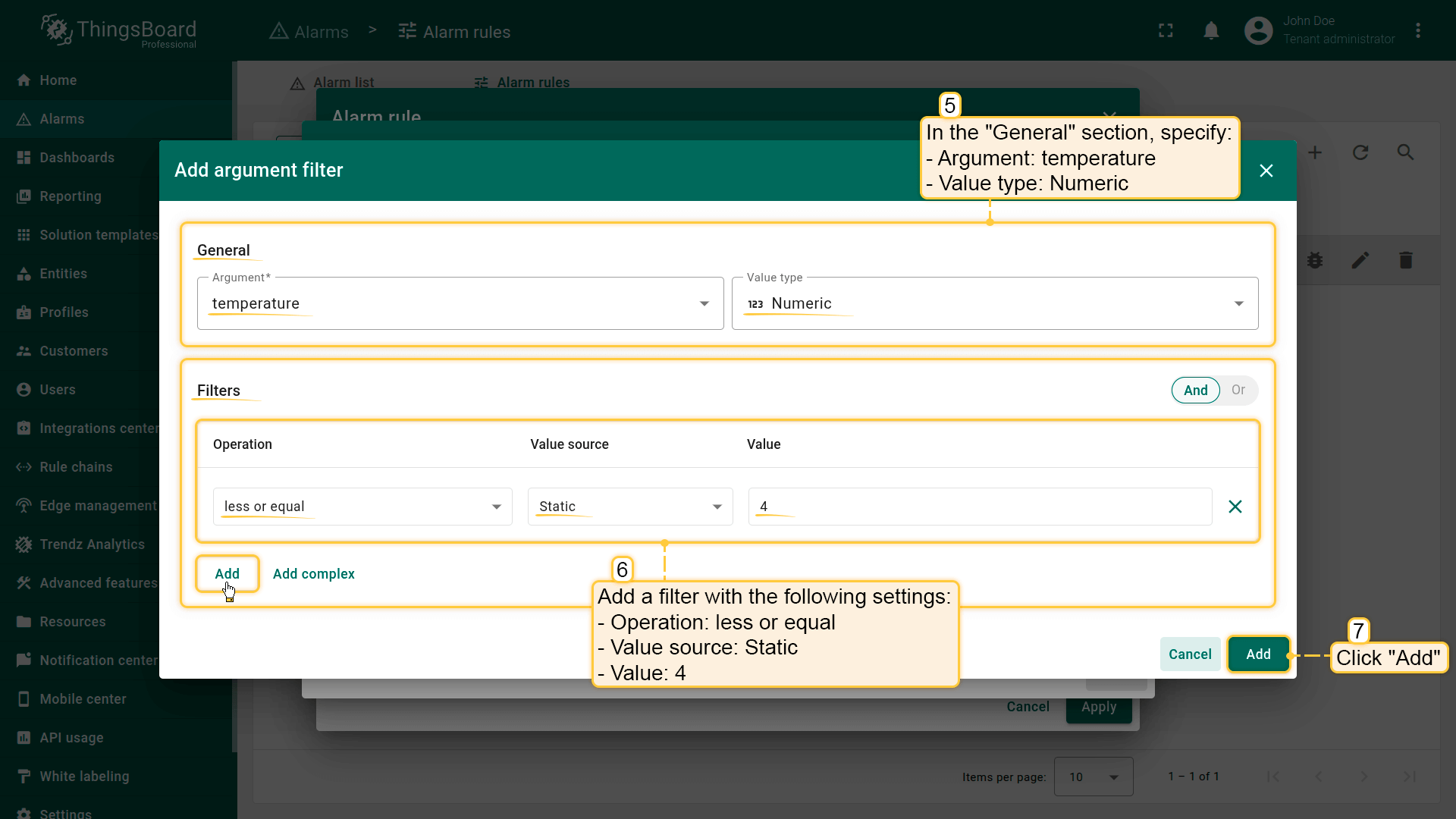This screenshot has height=819, width=1456.
Task: Click the user avatar icon
Action: [x=1258, y=31]
